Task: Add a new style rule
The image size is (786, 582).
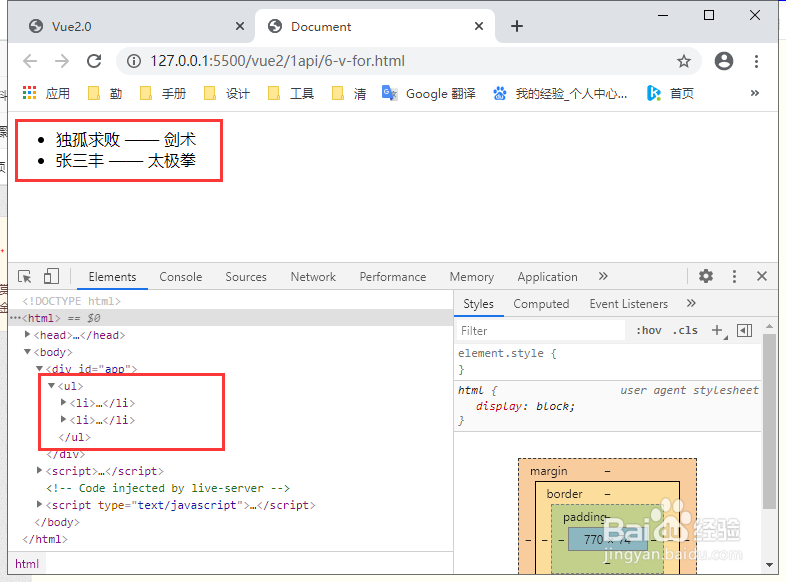Action: pos(717,330)
